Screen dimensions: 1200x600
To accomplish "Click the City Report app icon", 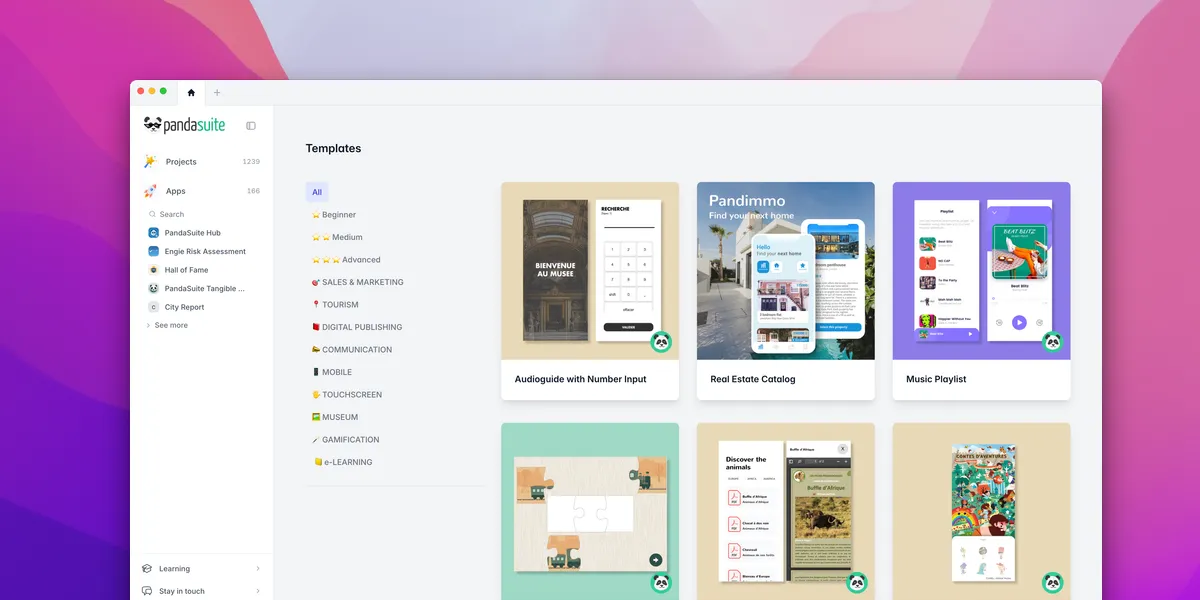I will coord(154,307).
